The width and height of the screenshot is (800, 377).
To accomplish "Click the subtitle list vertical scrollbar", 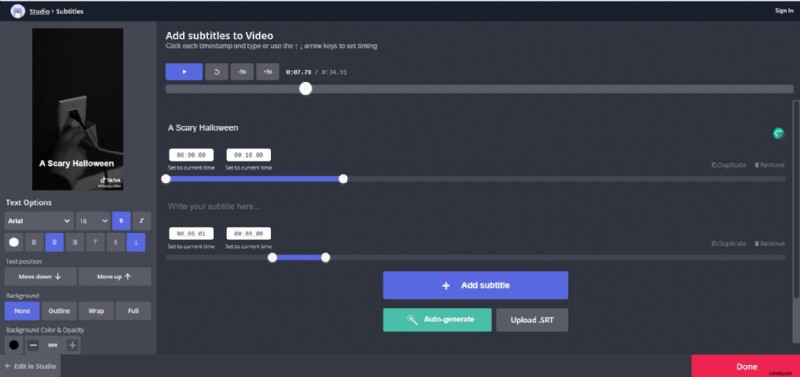I will click(796, 198).
